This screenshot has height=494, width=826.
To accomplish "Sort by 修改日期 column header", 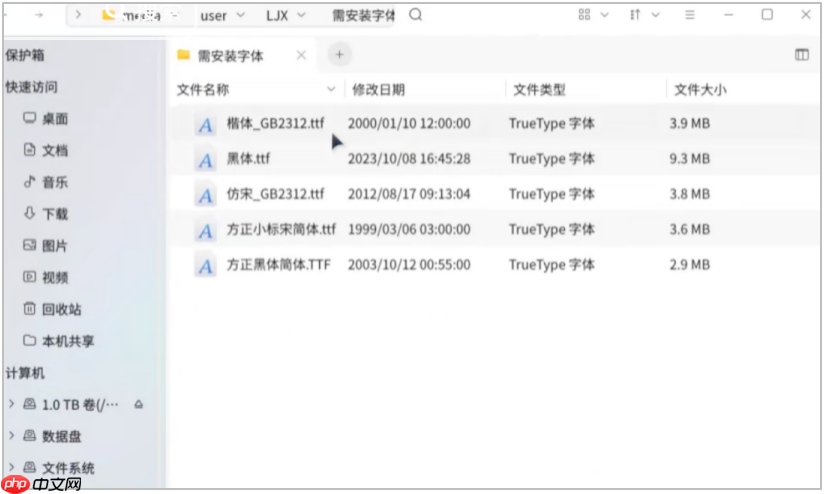I will [378, 90].
